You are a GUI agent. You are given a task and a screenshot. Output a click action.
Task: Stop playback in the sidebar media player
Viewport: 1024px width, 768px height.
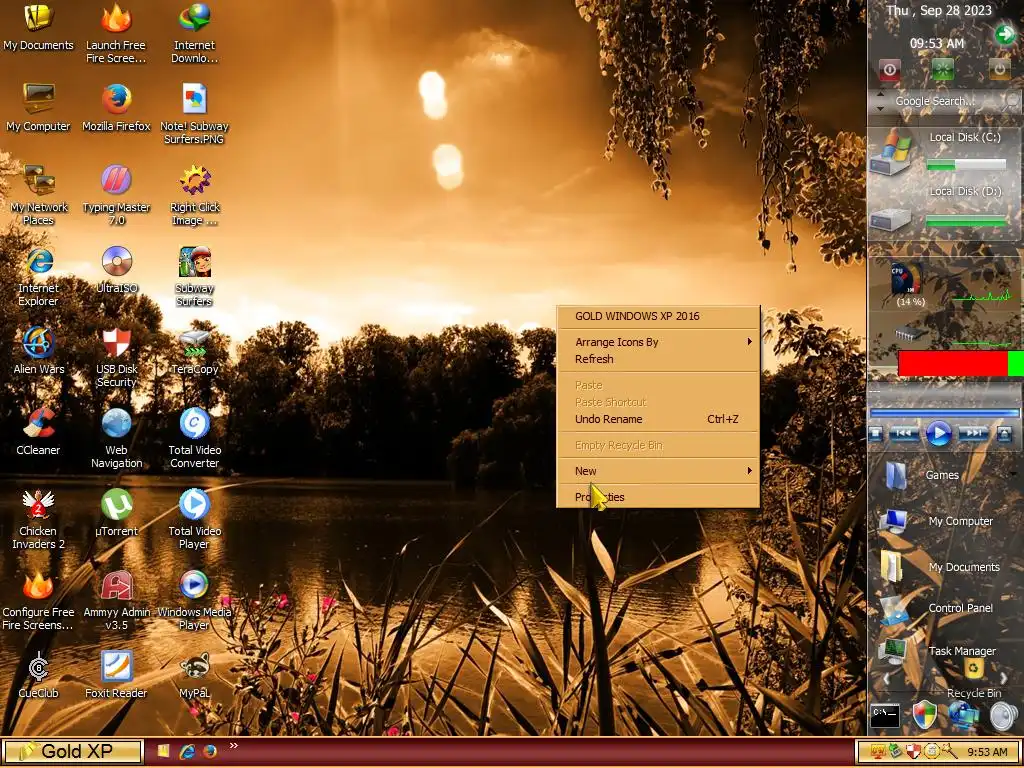876,434
